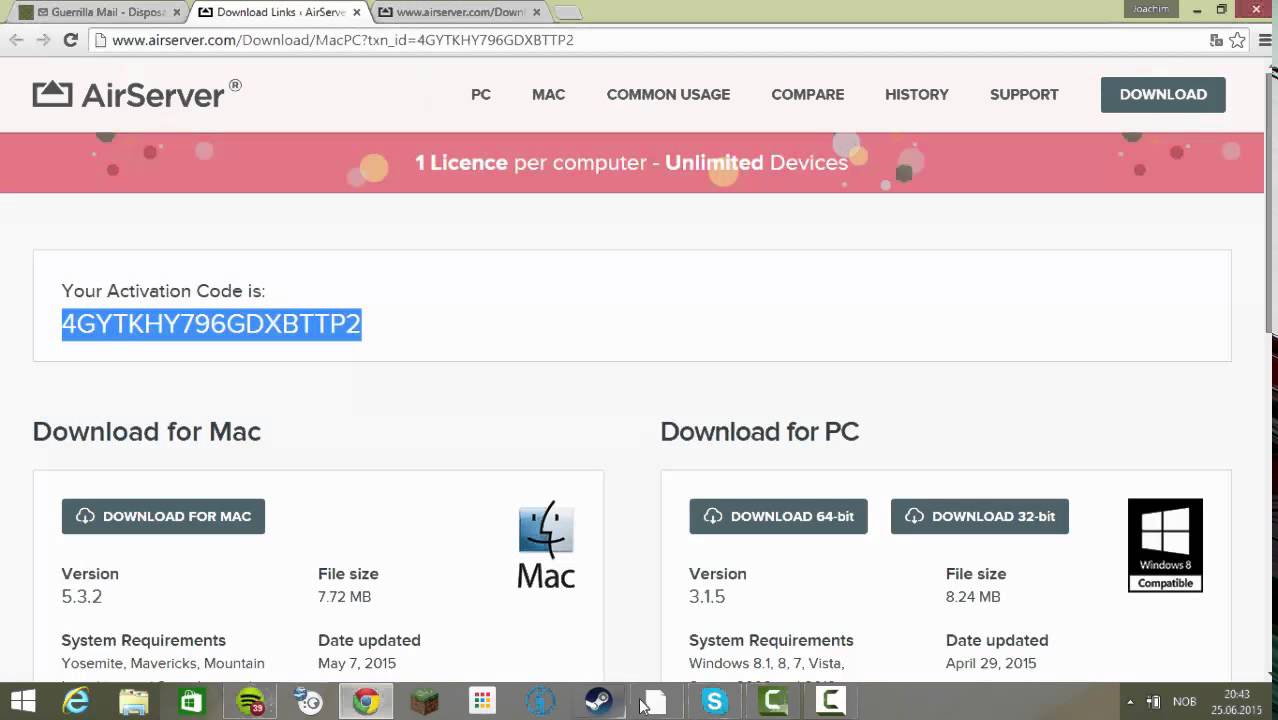
Task: Open the blank document icon in taskbar
Action: tap(656, 702)
